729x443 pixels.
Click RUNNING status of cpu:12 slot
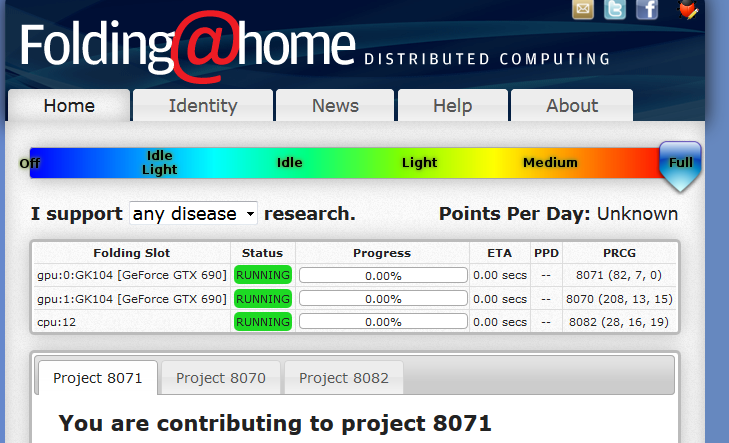click(x=263, y=322)
